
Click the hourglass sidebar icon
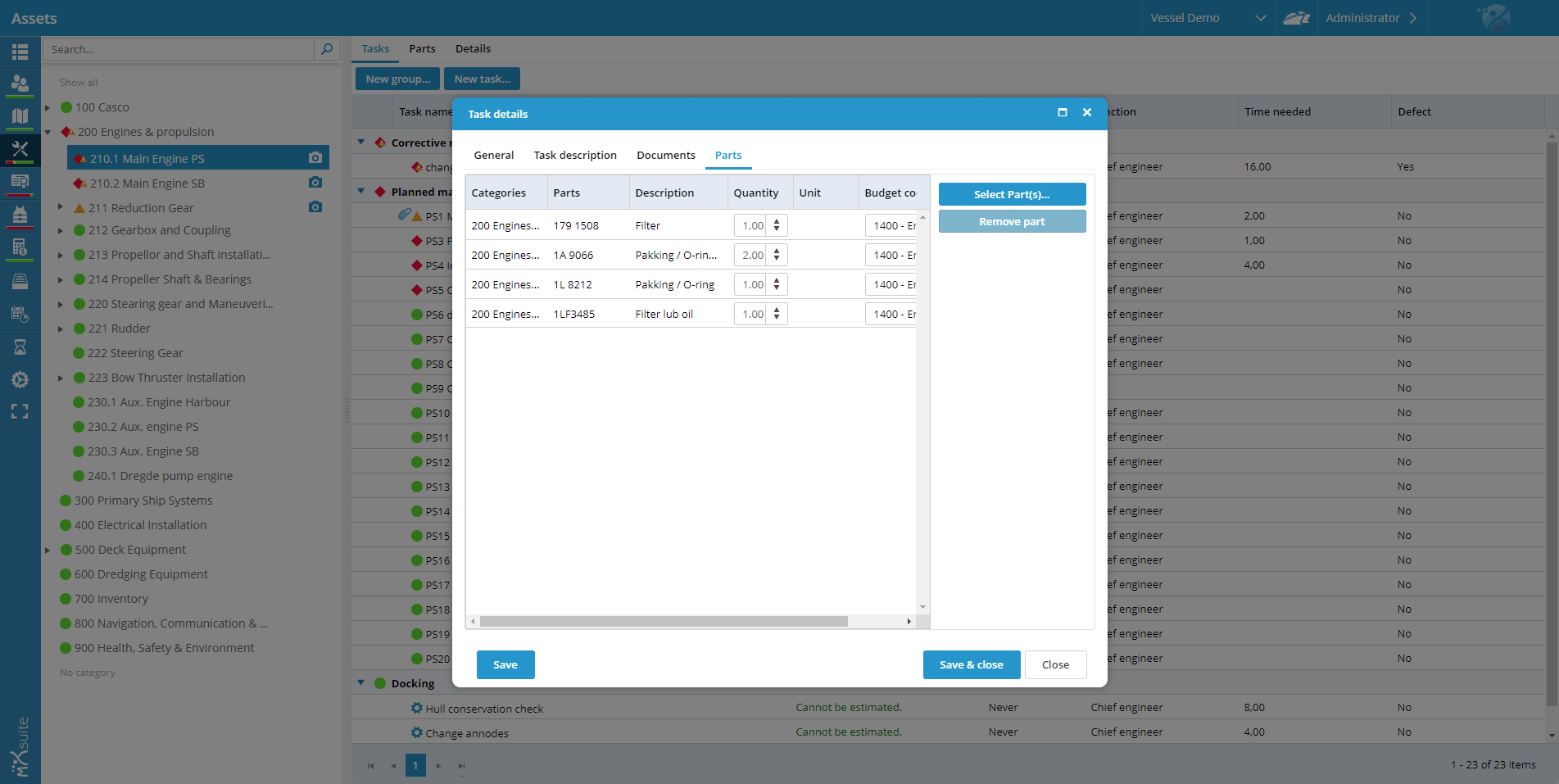pyautogui.click(x=20, y=347)
